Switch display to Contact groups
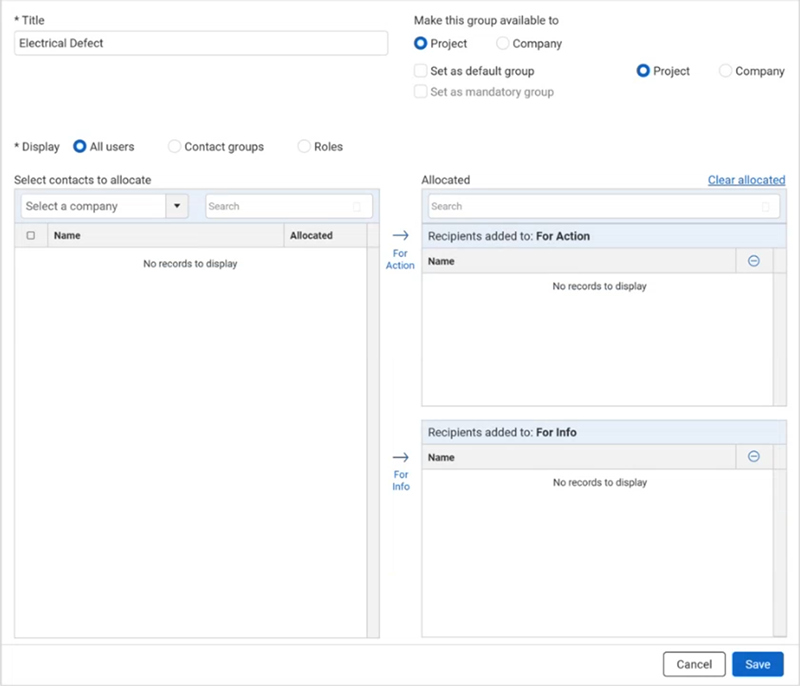The height and width of the screenshot is (686, 800). pos(174,146)
